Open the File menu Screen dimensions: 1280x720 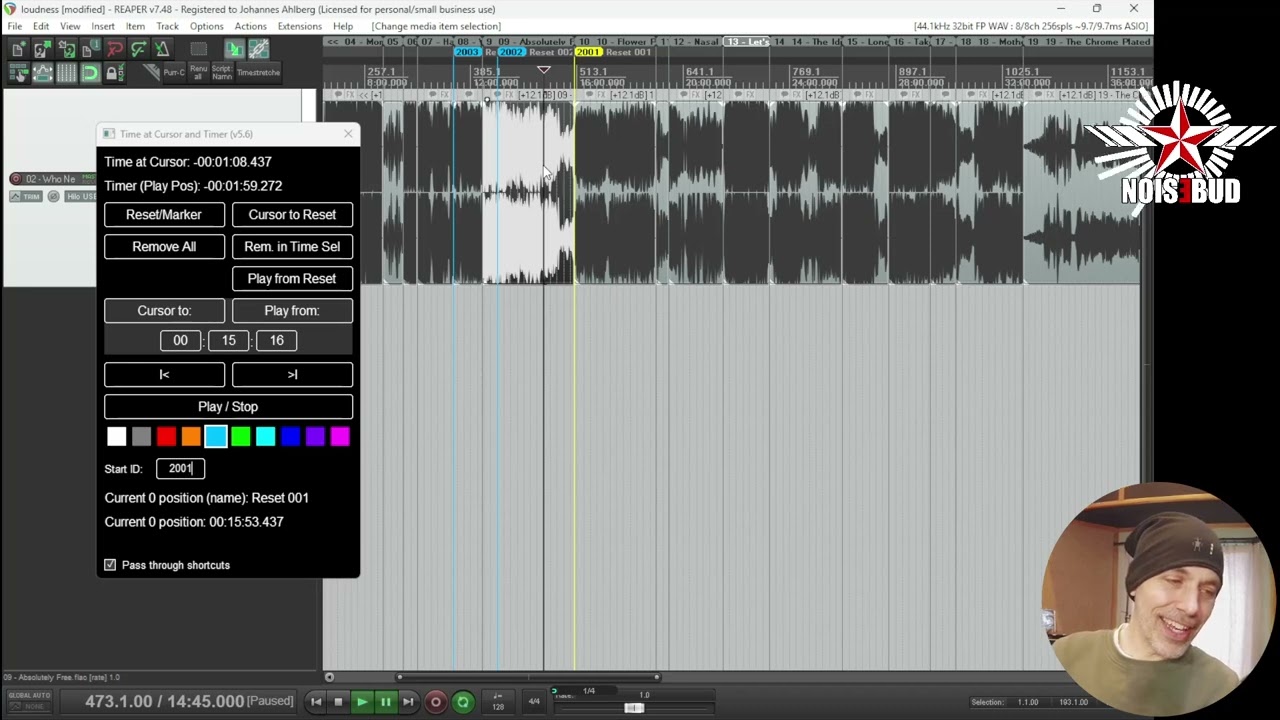(15, 26)
